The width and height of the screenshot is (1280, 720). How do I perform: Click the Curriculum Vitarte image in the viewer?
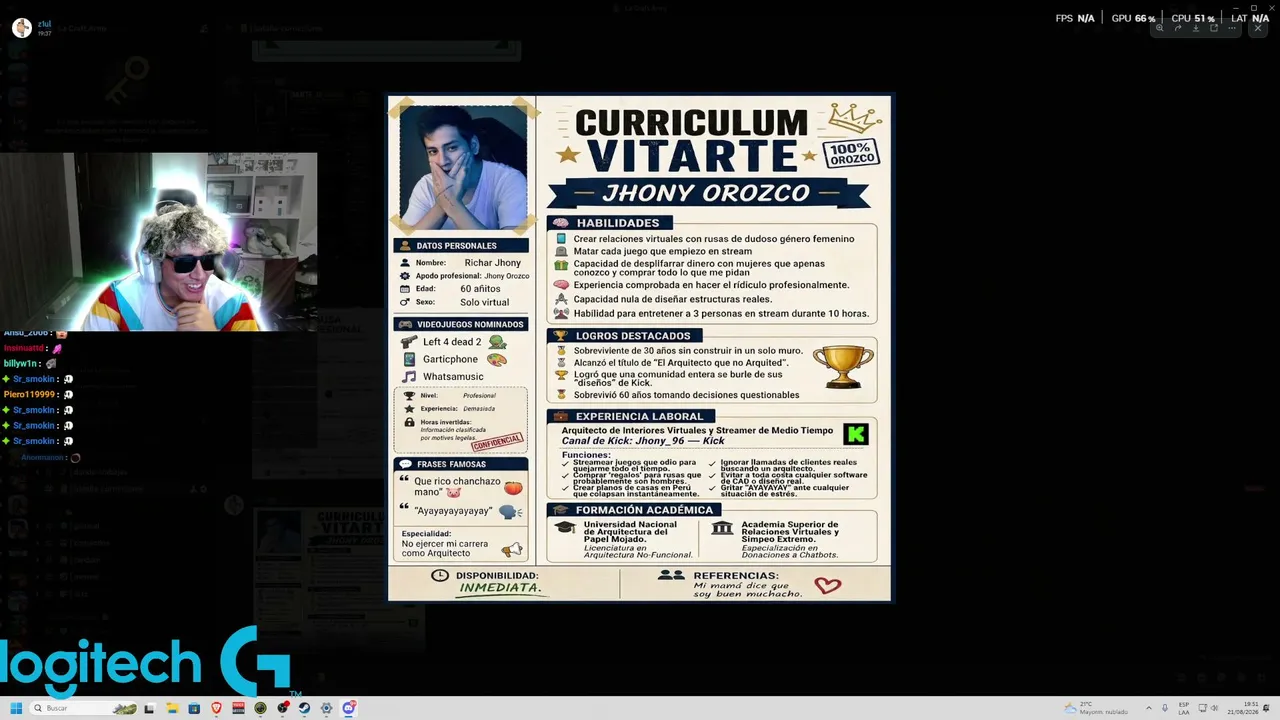coord(639,348)
